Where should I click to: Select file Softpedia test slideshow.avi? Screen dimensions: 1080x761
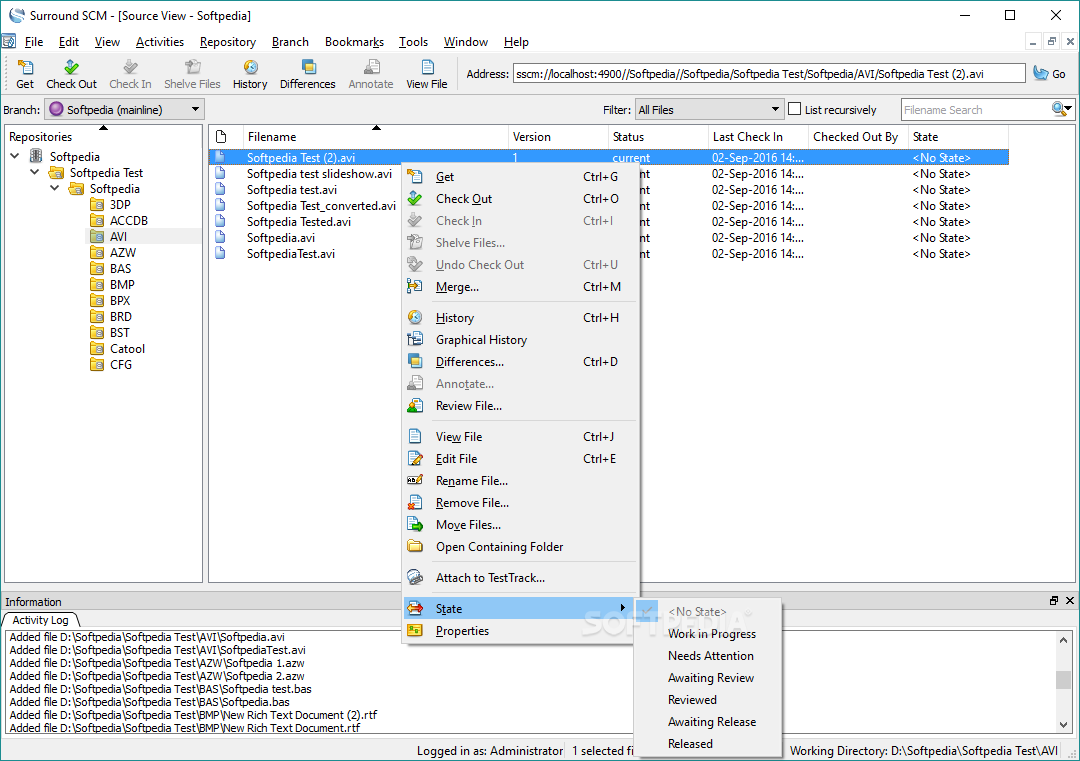point(319,174)
